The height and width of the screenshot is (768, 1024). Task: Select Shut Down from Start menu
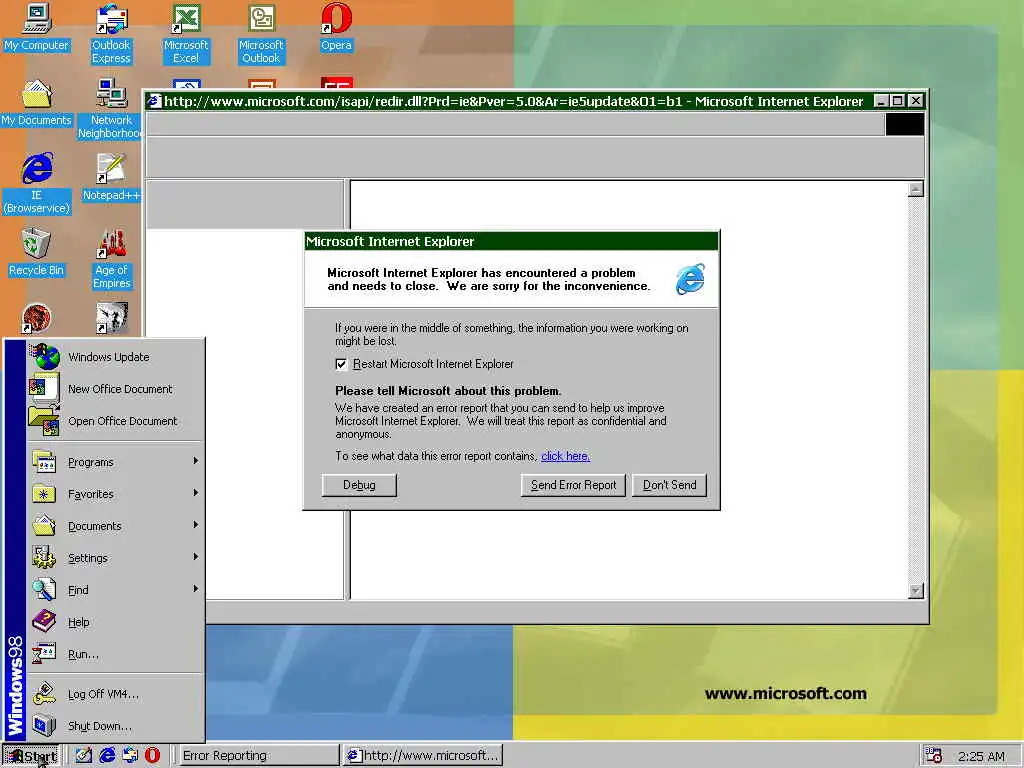click(x=115, y=726)
